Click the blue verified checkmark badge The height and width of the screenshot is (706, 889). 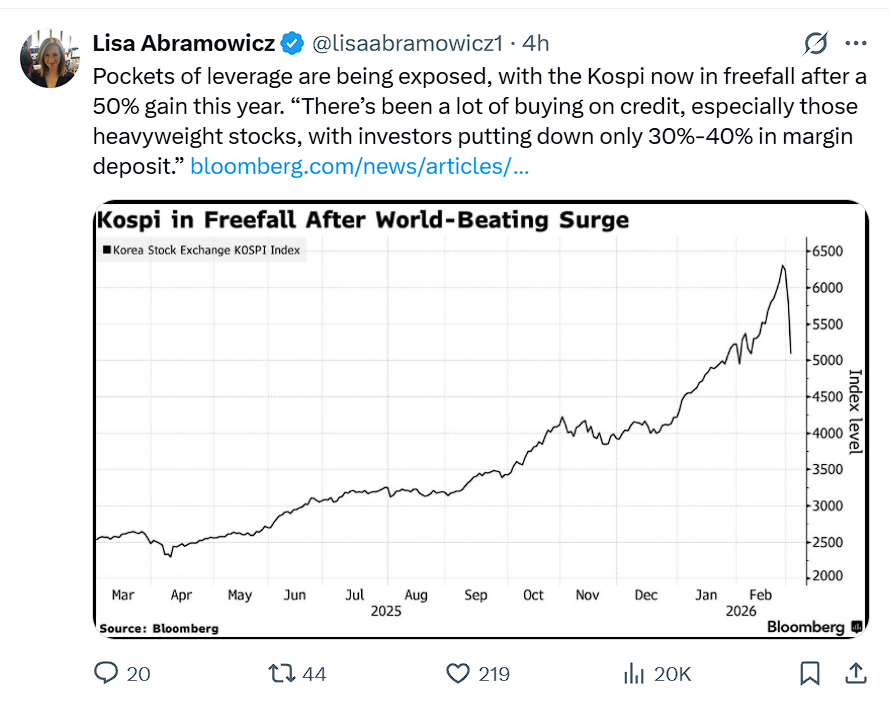[x=292, y=43]
